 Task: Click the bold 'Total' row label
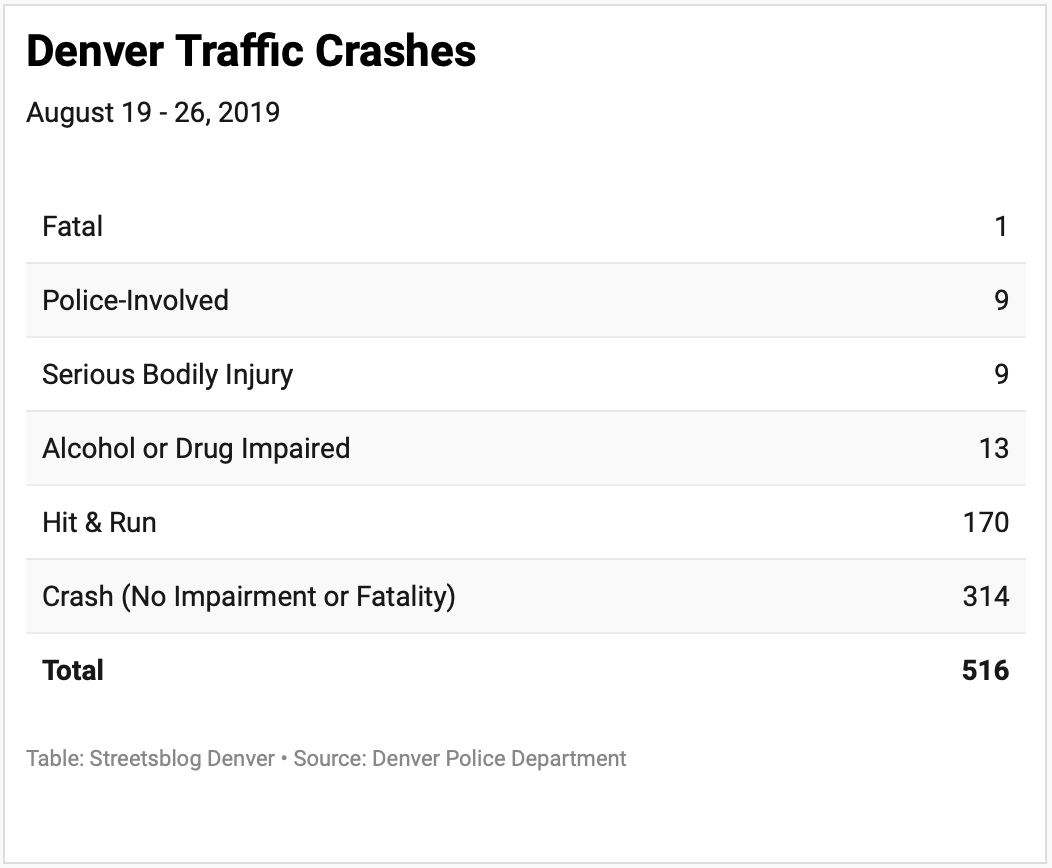[x=73, y=670]
